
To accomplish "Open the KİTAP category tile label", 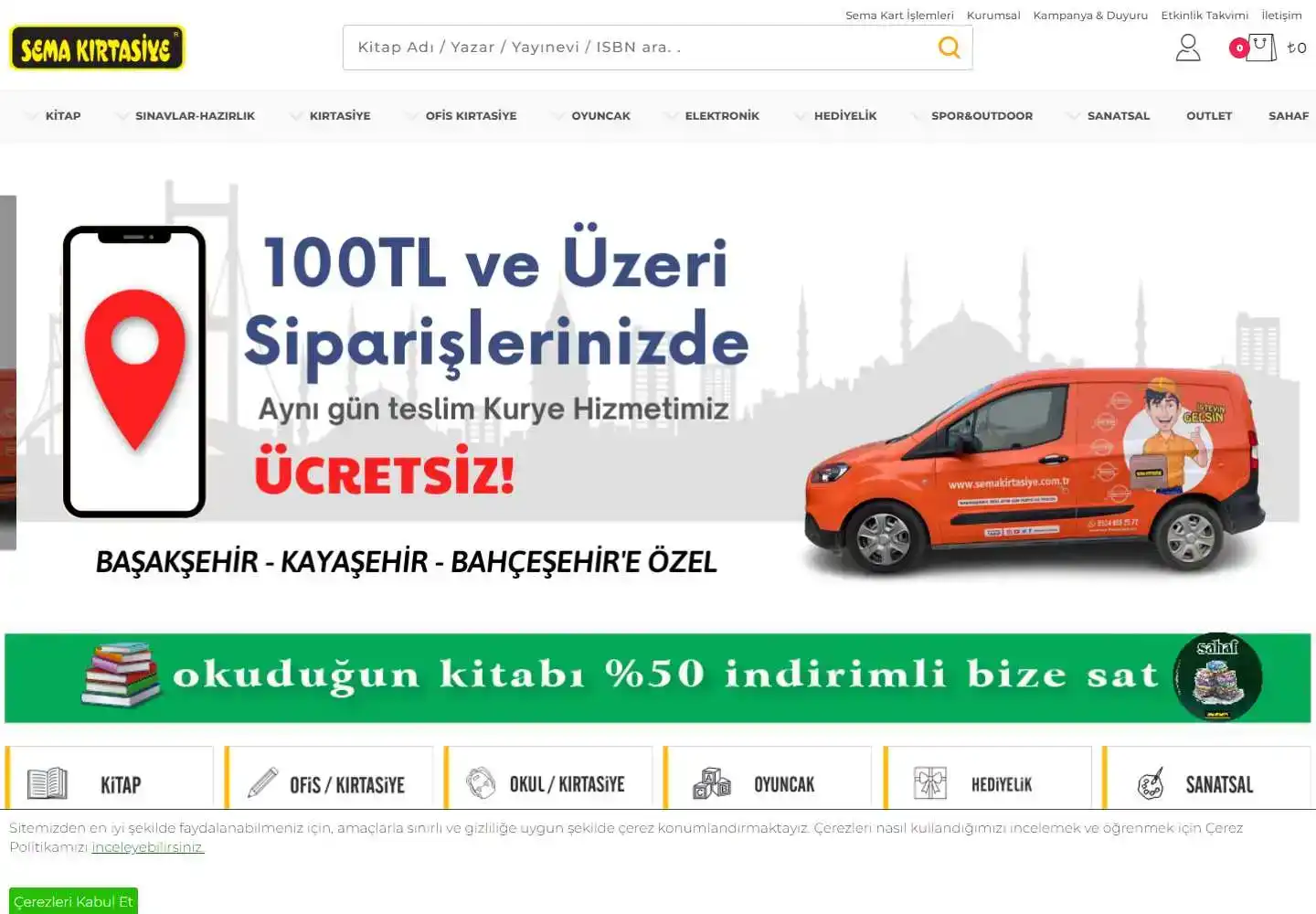I will pos(121,784).
